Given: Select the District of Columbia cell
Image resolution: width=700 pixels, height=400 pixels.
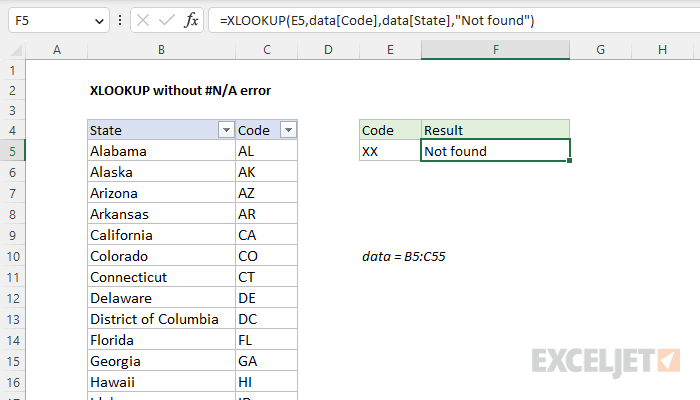Looking at the screenshot, I should 160,319.
